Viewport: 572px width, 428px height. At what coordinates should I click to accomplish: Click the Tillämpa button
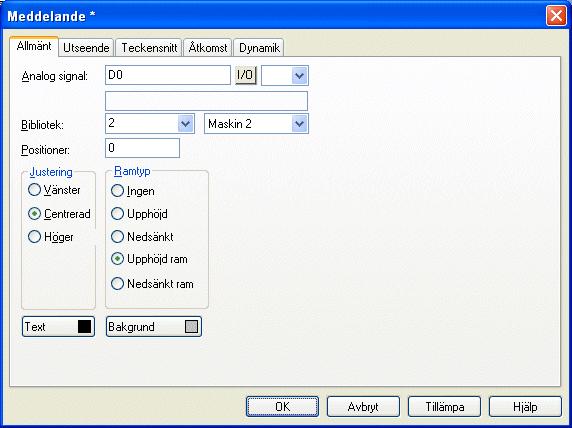click(444, 406)
